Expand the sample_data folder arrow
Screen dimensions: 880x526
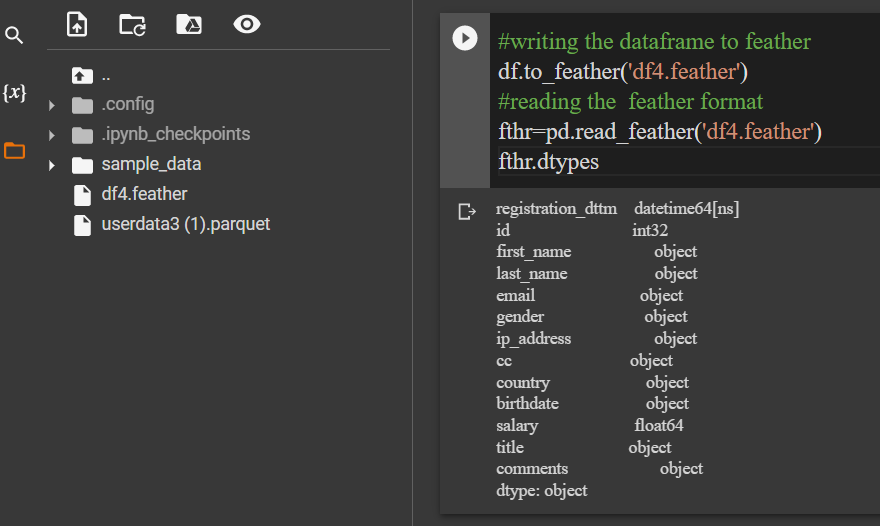[52, 165]
